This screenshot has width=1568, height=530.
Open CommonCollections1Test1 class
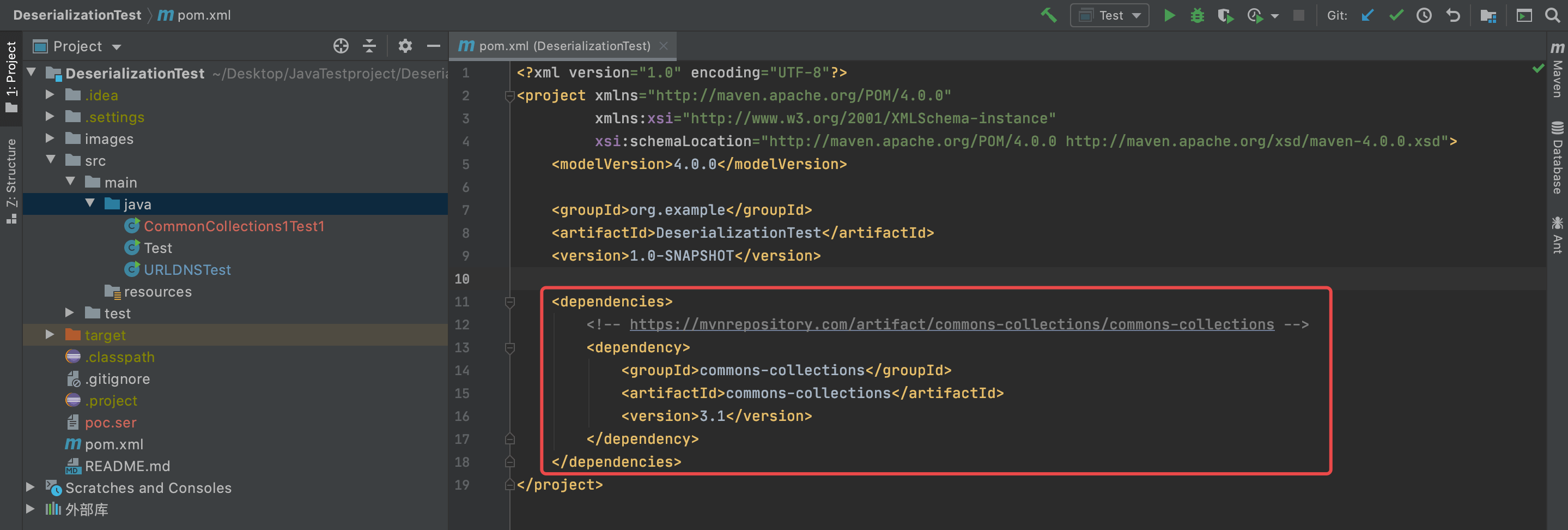[x=234, y=226]
